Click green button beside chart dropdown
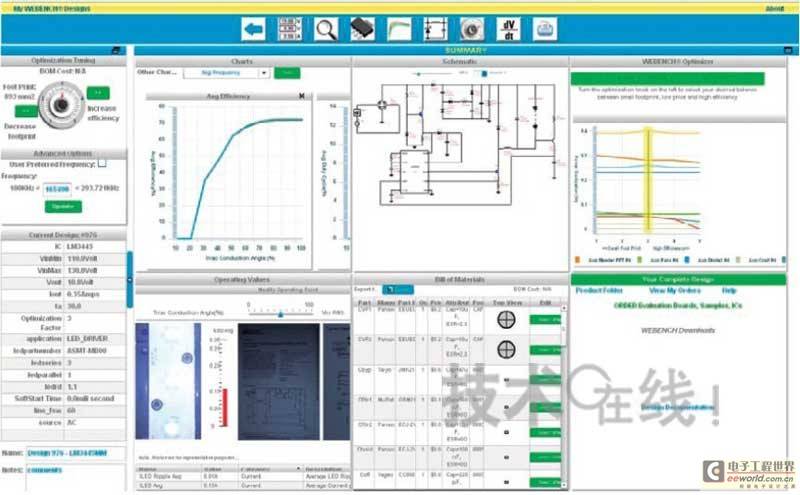This screenshot has height=495, width=800. click(287, 73)
